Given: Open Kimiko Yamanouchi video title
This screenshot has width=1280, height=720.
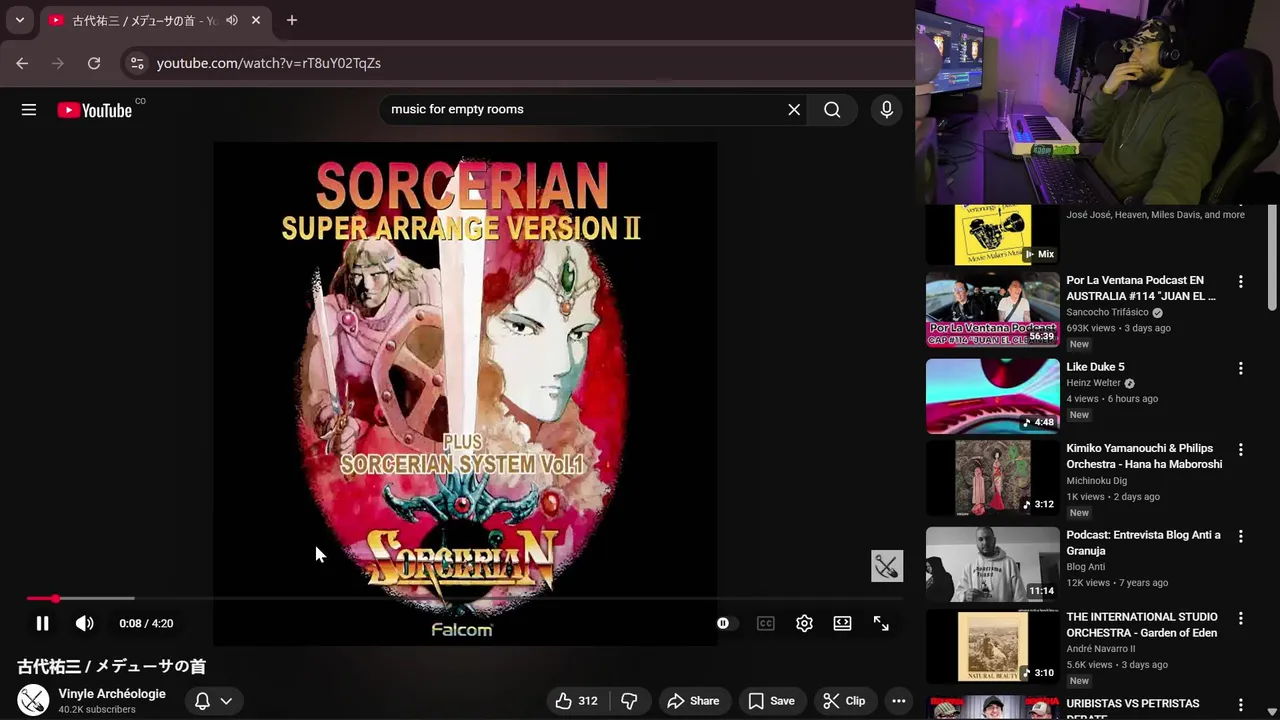Looking at the screenshot, I should (x=1144, y=456).
